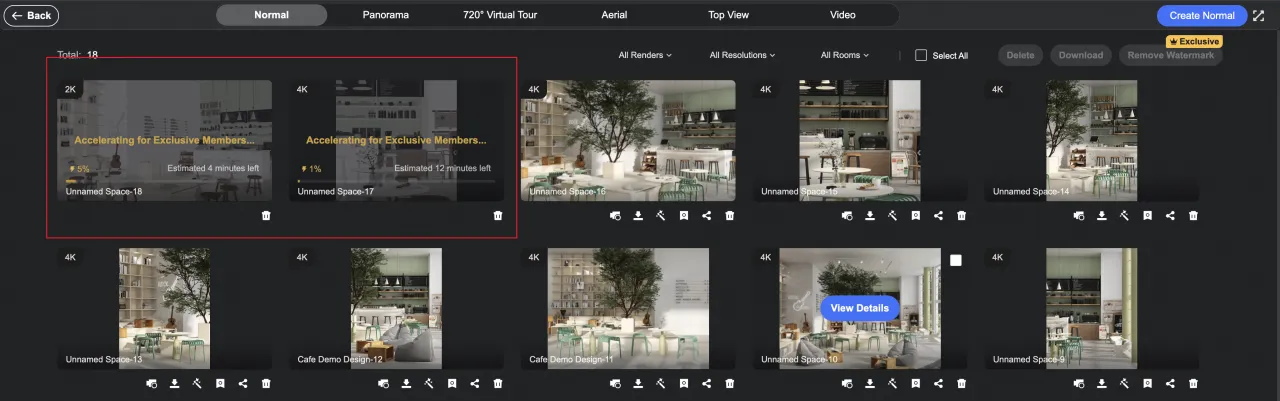Open the All Rooms filter dropdown
Image resolution: width=1280 pixels, height=401 pixels.
[845, 55]
